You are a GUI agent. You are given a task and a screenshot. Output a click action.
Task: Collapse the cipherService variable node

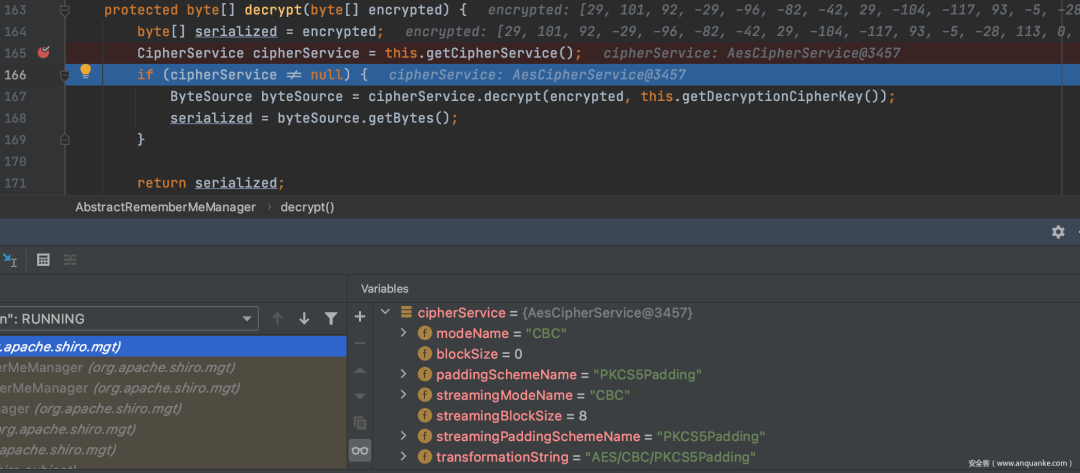point(385,313)
